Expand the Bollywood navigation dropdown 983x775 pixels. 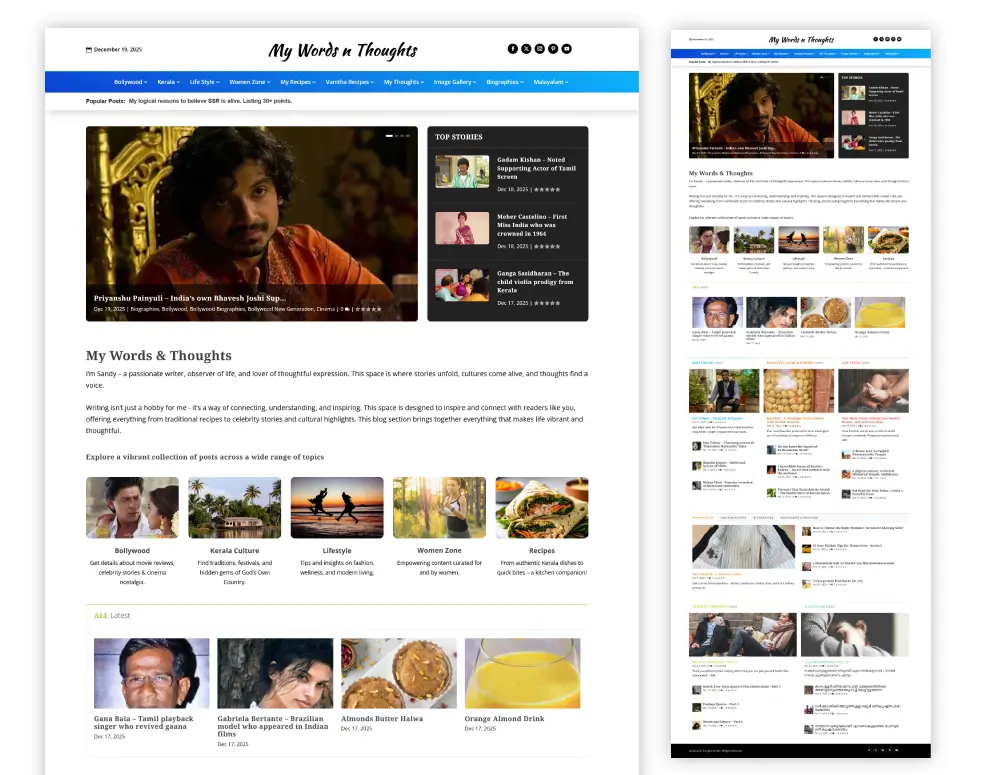pyautogui.click(x=128, y=82)
